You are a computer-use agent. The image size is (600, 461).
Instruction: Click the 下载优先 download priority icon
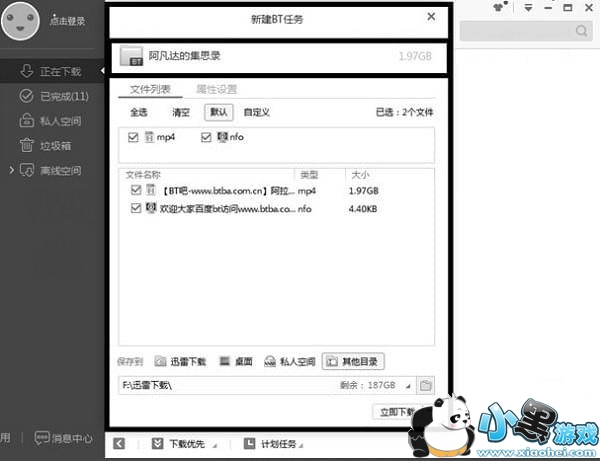pyautogui.click(x=157, y=443)
